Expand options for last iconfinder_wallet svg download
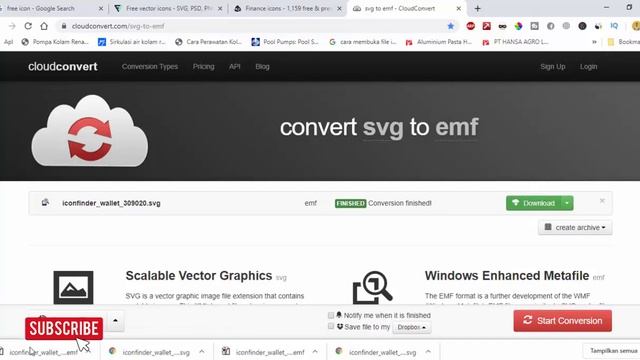The height and width of the screenshot is (360, 640). pyautogui.click(x=428, y=351)
